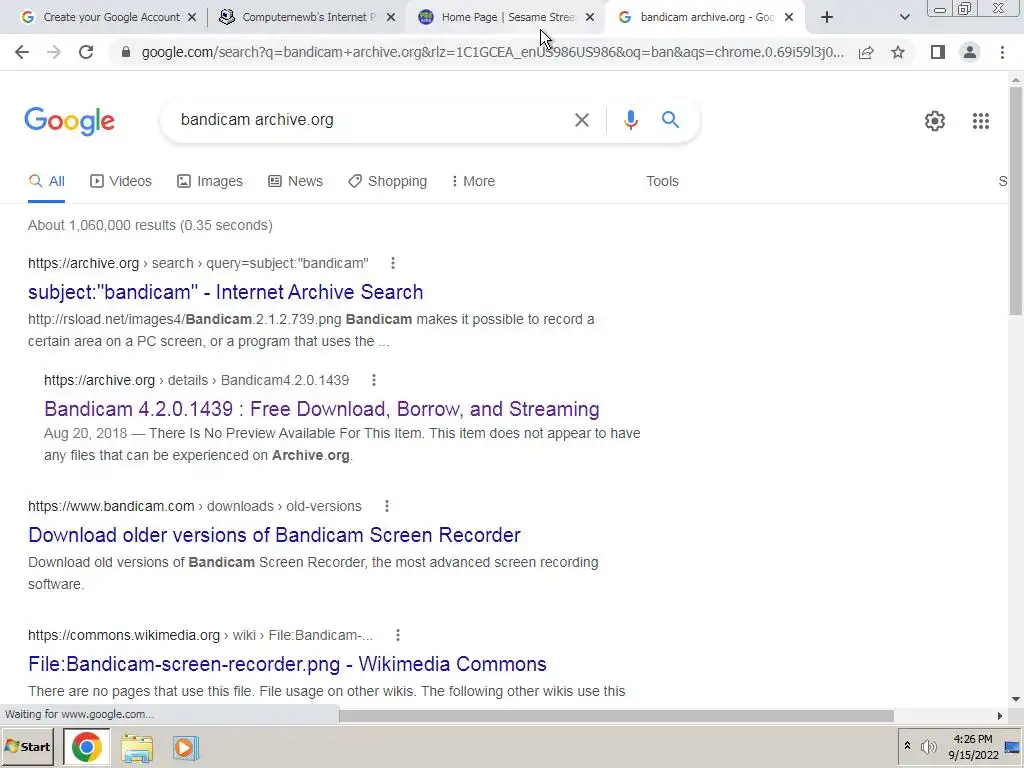Close the bandicam archive.org tab
Viewport: 1024px width, 768px height.
click(789, 18)
